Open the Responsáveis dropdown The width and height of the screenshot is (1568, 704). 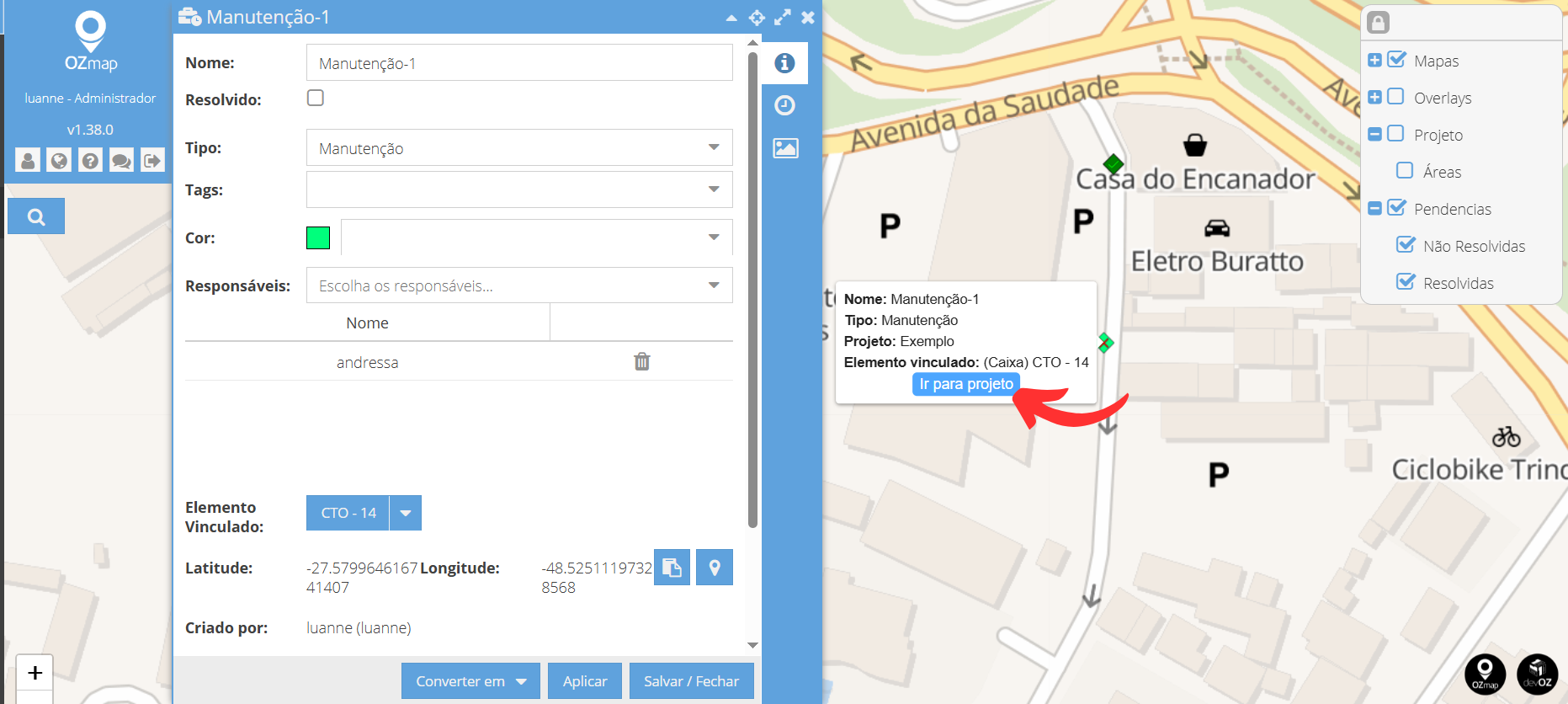coord(519,285)
